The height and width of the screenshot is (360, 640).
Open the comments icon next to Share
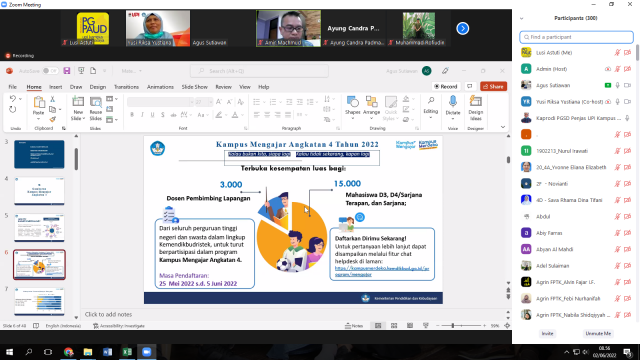tap(470, 87)
